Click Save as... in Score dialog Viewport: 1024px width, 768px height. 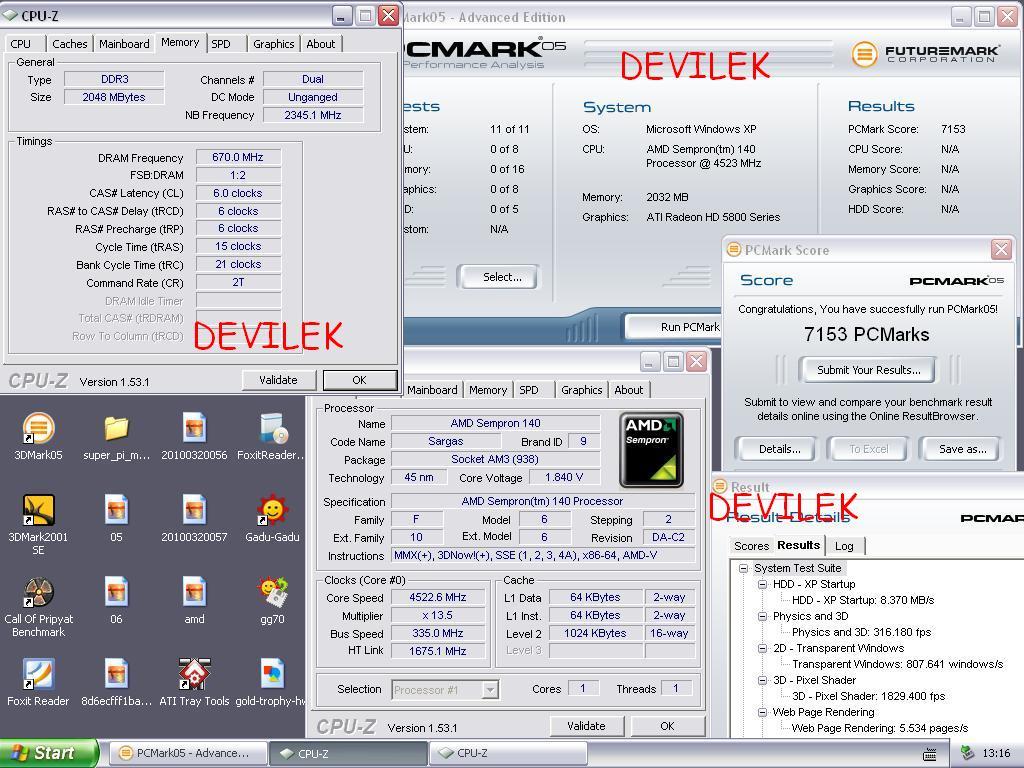[x=962, y=449]
